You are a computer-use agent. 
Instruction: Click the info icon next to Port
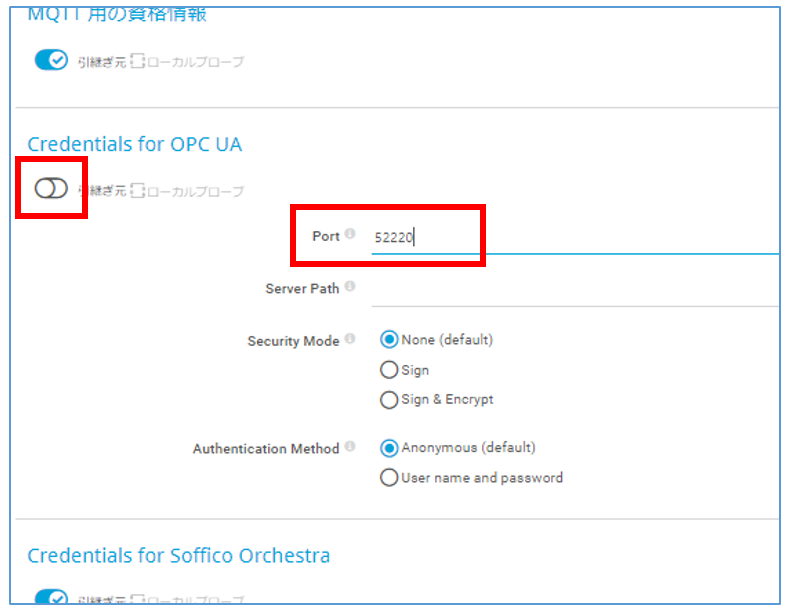click(350, 235)
